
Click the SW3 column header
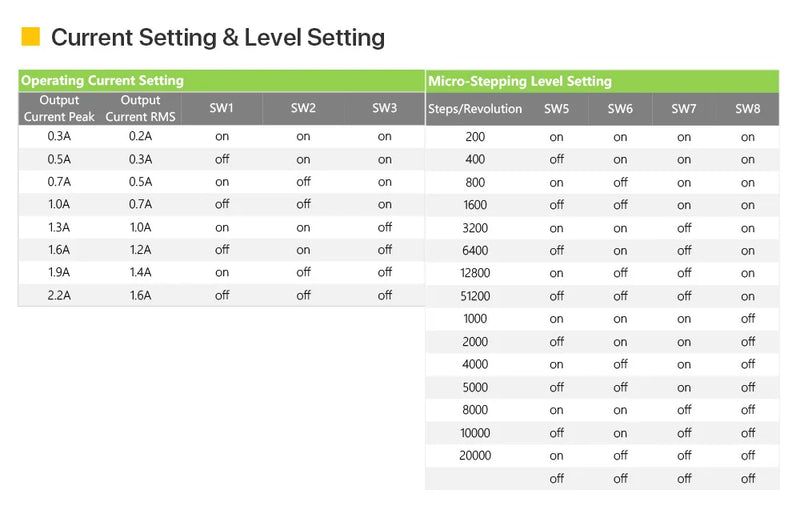[385, 108]
